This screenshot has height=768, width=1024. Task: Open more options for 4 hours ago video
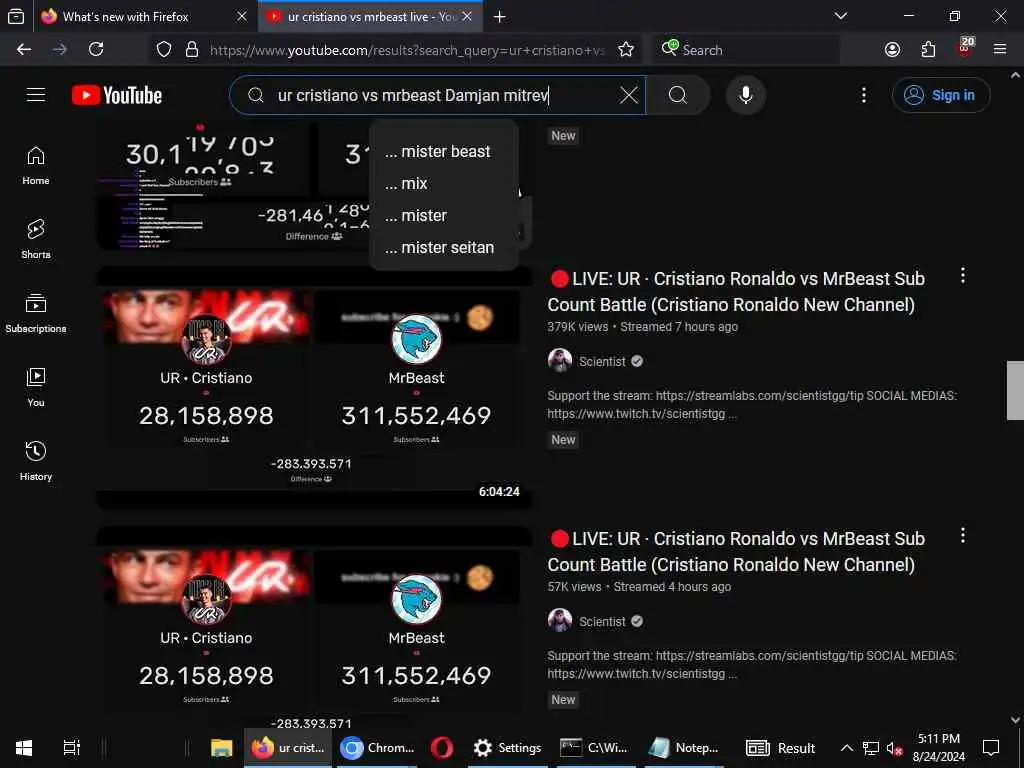pos(963,536)
